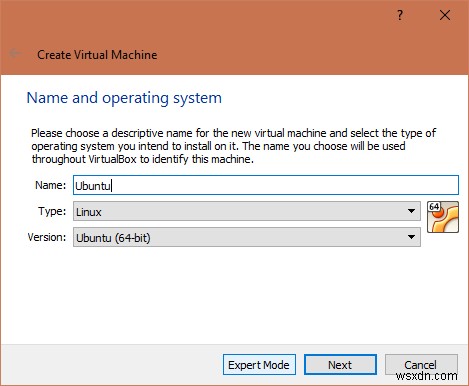Viewport: 469px width, 386px height.
Task: Proceed with the Next button
Action: tap(340, 365)
